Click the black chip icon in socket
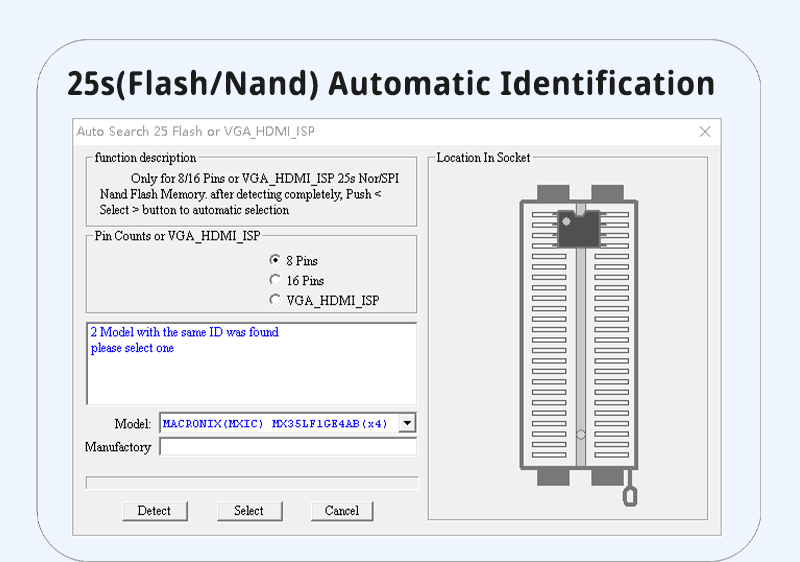The width and height of the screenshot is (800, 562). point(576,230)
